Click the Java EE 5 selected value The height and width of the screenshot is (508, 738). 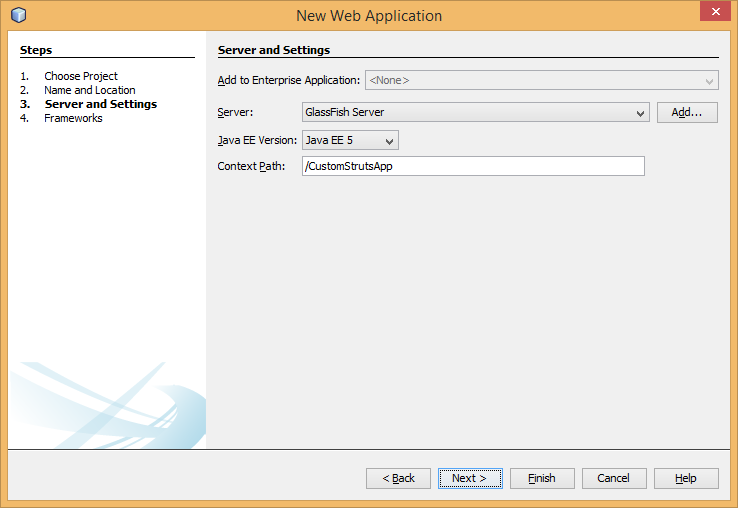pyautogui.click(x=329, y=140)
